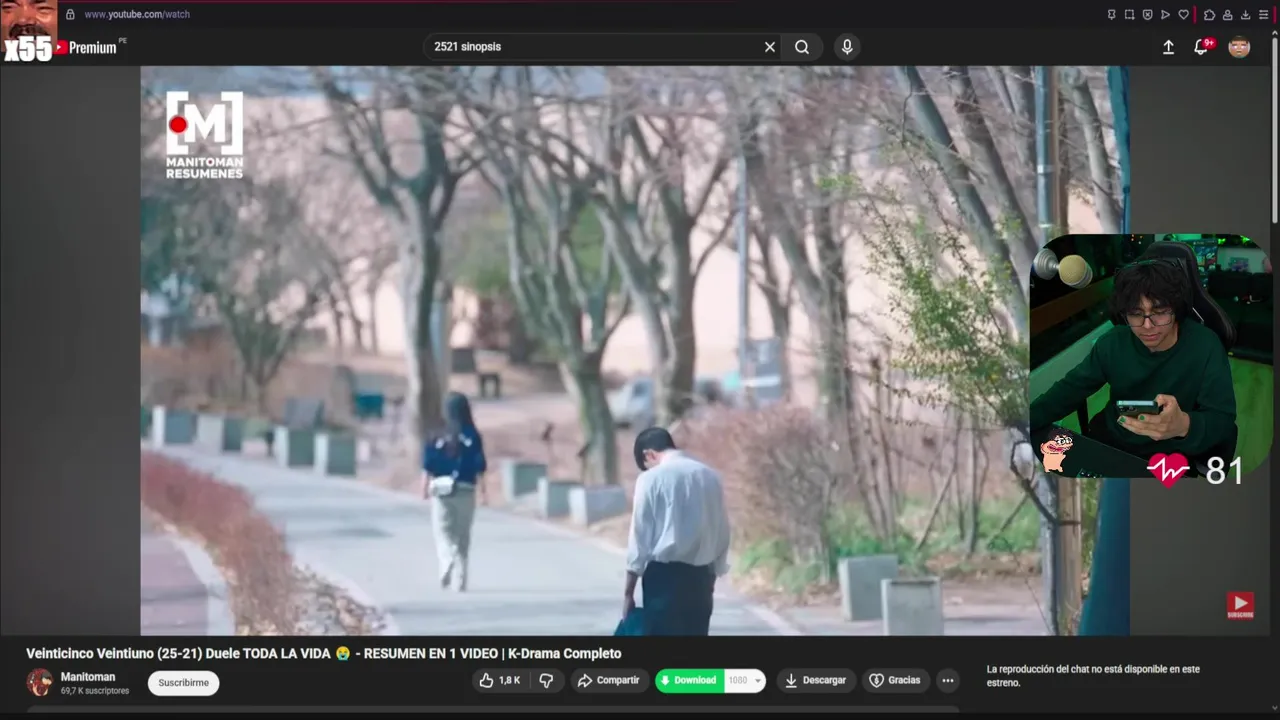Image resolution: width=1280 pixels, height=720 pixels.
Task: Open the account avatar menu
Action: (x=1239, y=47)
